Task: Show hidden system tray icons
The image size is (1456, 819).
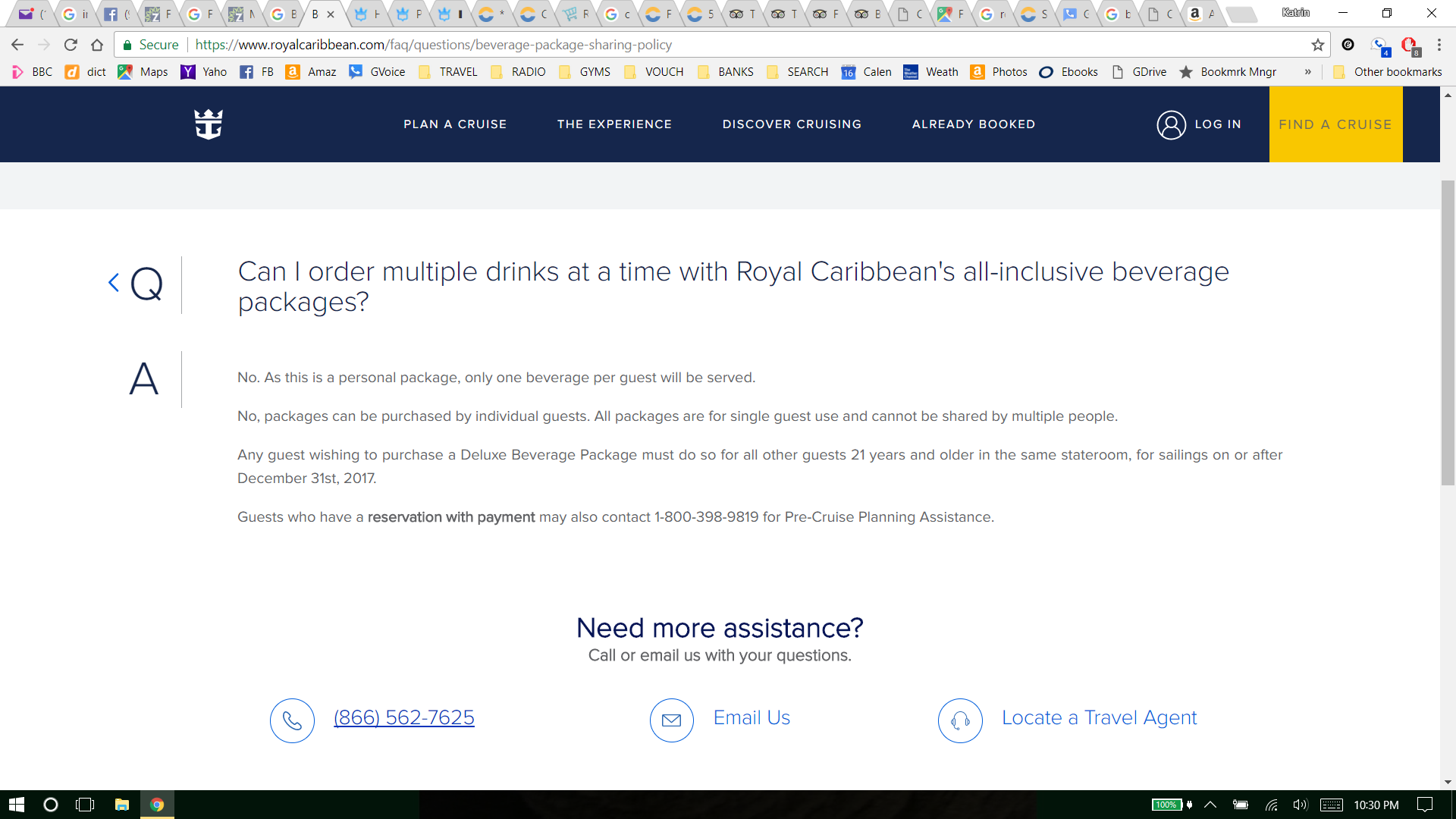Action: [1210, 805]
